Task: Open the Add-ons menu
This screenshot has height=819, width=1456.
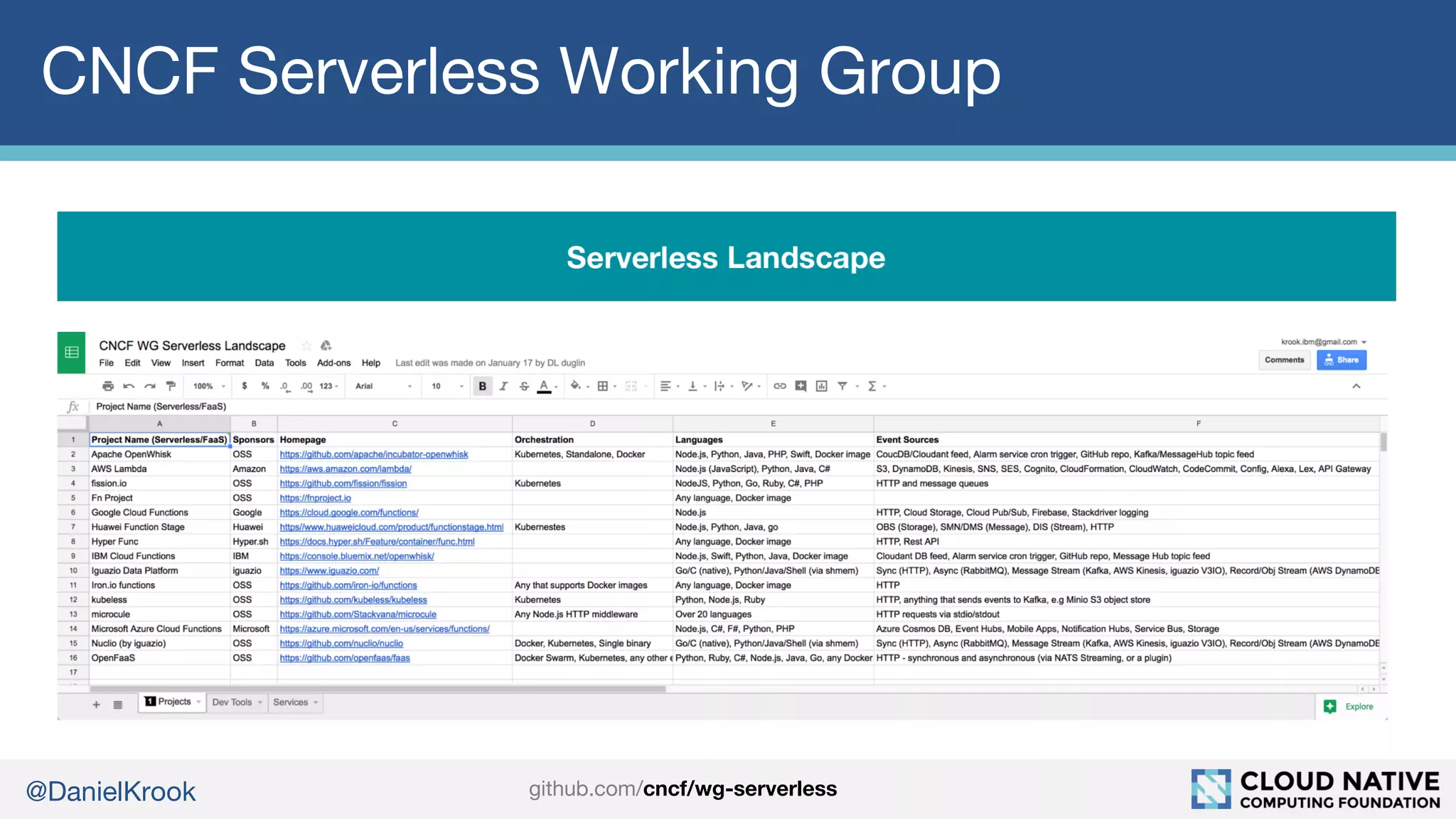Action: coord(334,363)
